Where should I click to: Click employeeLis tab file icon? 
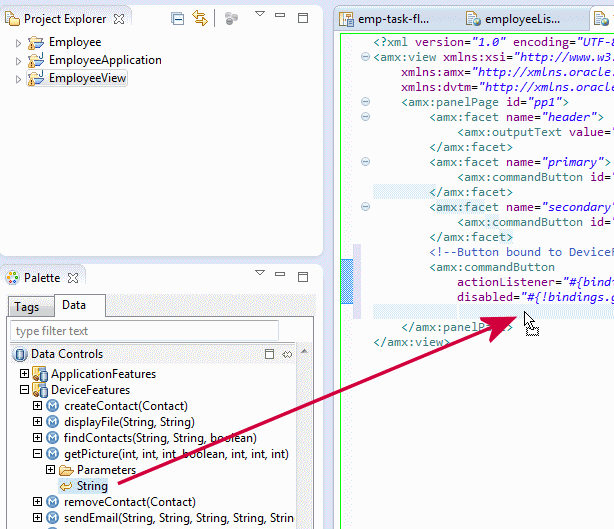tap(473, 19)
